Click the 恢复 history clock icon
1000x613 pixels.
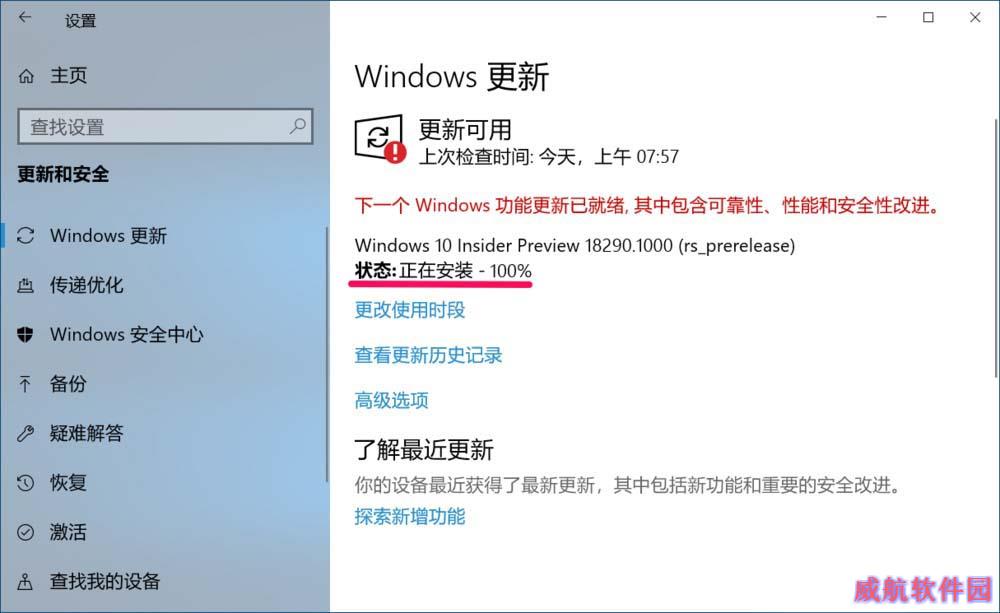[26, 483]
